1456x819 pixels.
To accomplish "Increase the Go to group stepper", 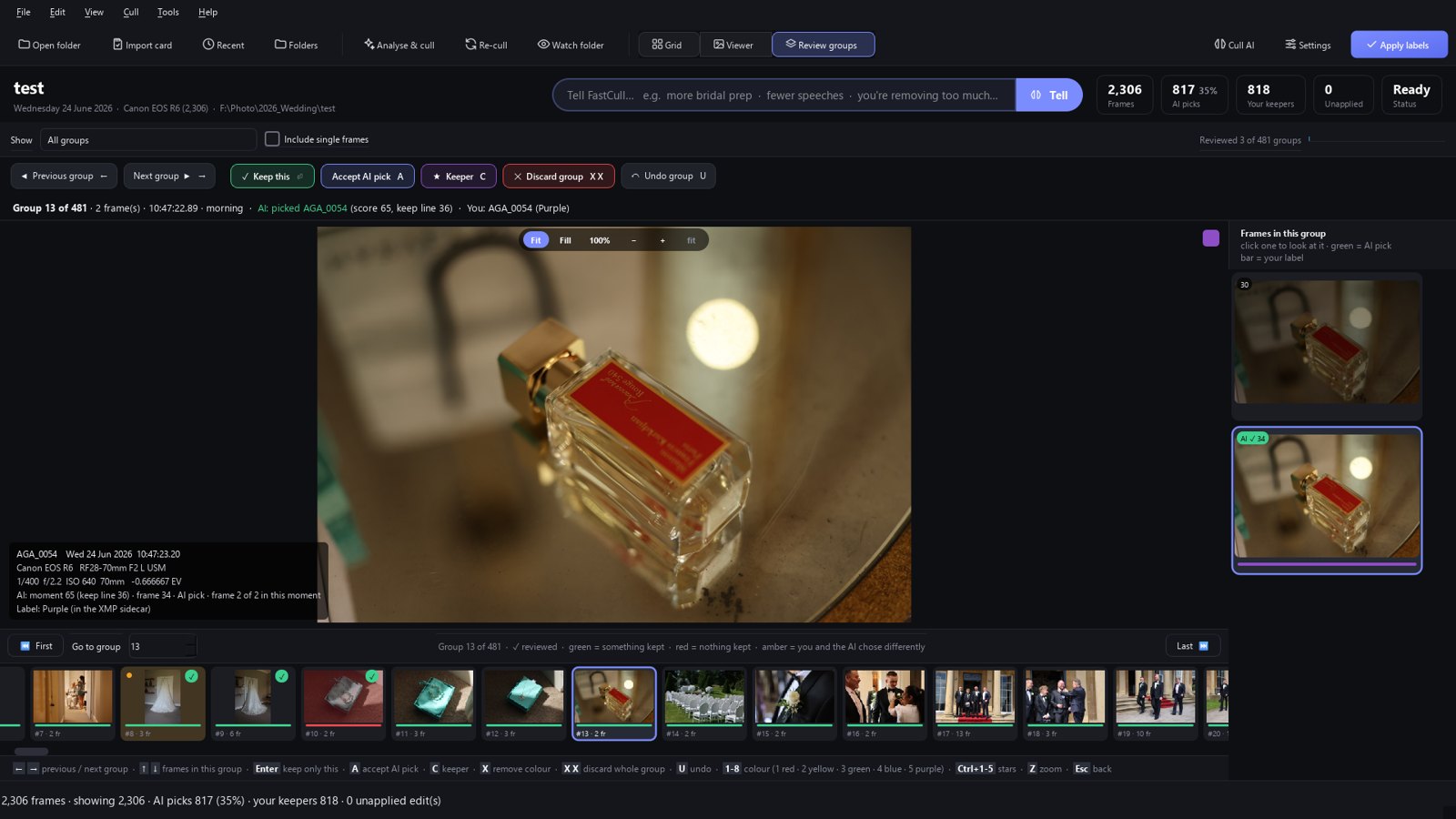I will tap(190, 642).
